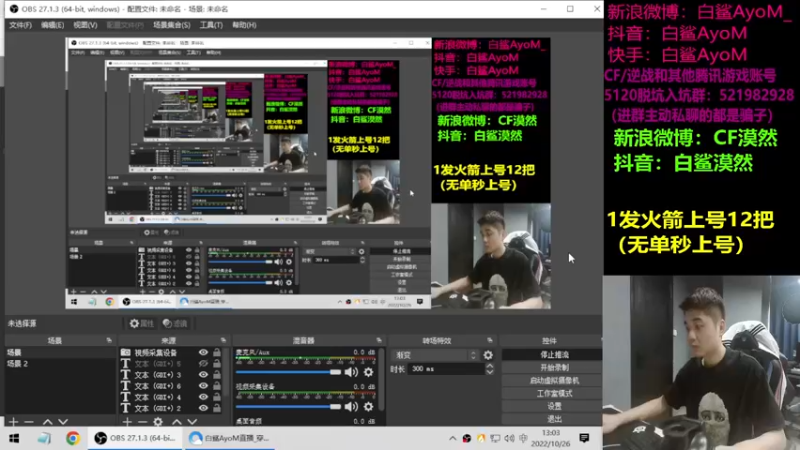The image size is (800, 450).
Task: Open source properties with the 属性 gear button
Action: tap(141, 323)
